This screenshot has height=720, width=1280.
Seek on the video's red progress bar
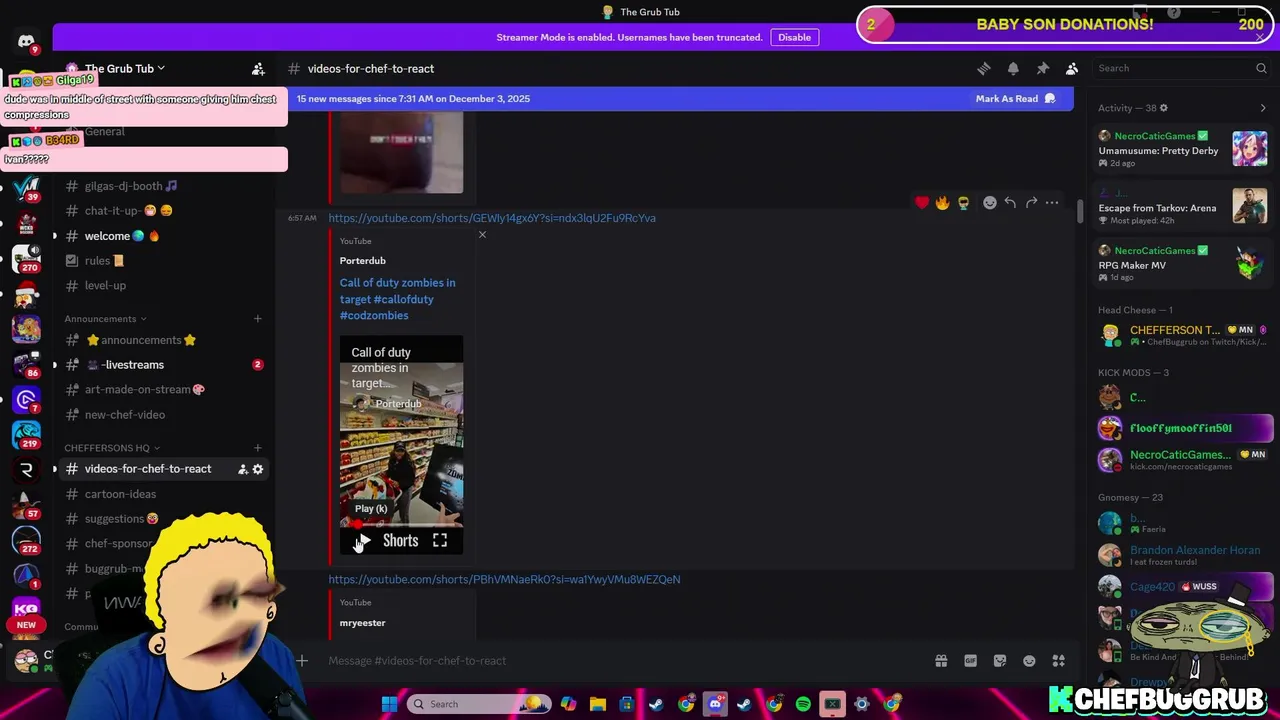click(x=401, y=524)
